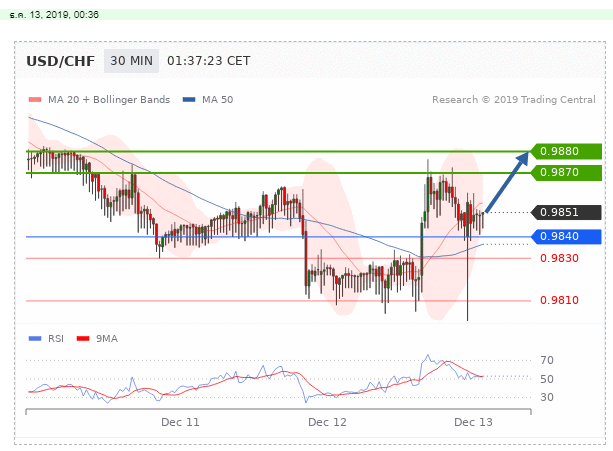Click the 0.9810 red support label

[x=559, y=300]
